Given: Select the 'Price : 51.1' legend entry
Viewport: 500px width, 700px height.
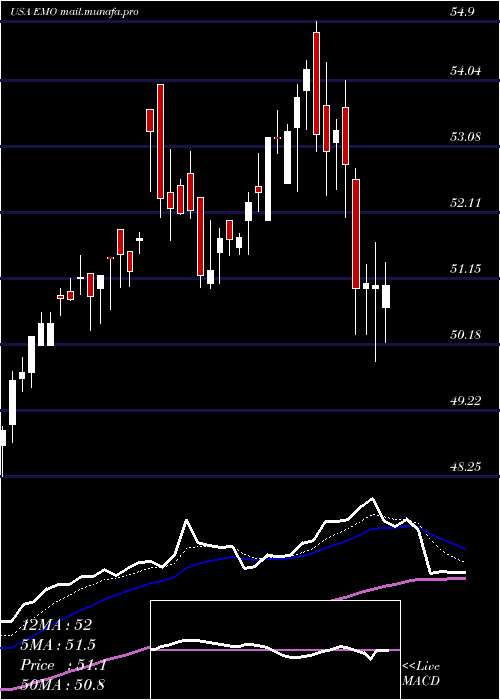Looking at the screenshot, I should [x=63, y=665].
